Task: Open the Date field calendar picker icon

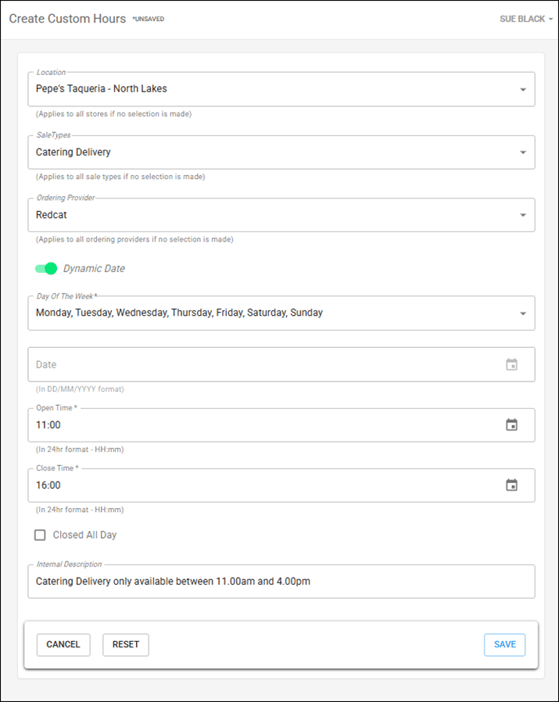Action: point(512,364)
